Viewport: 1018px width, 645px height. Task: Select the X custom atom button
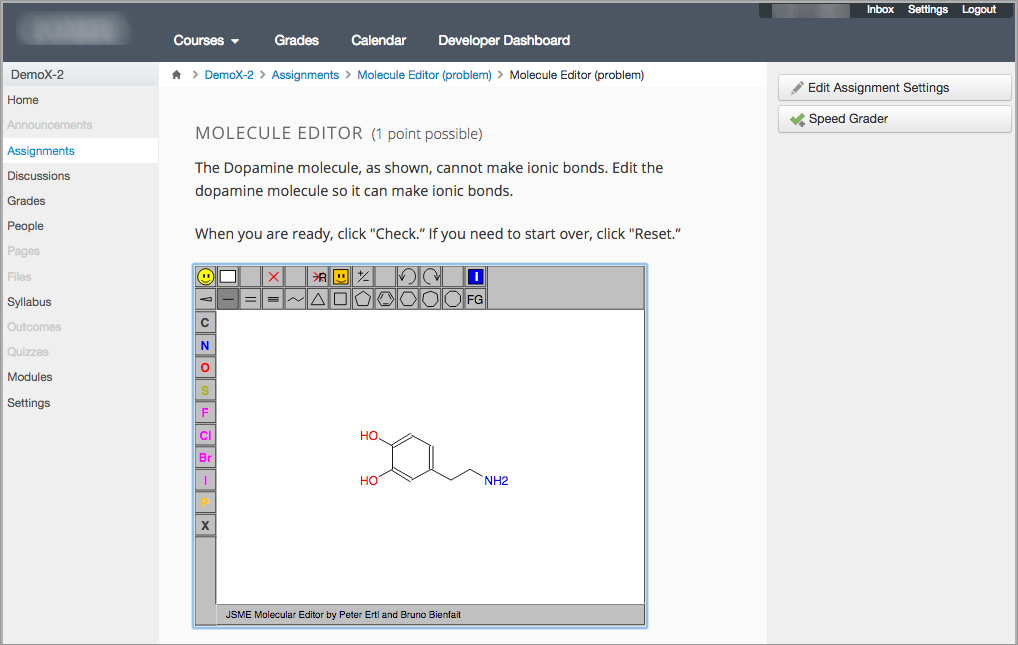tap(204, 525)
